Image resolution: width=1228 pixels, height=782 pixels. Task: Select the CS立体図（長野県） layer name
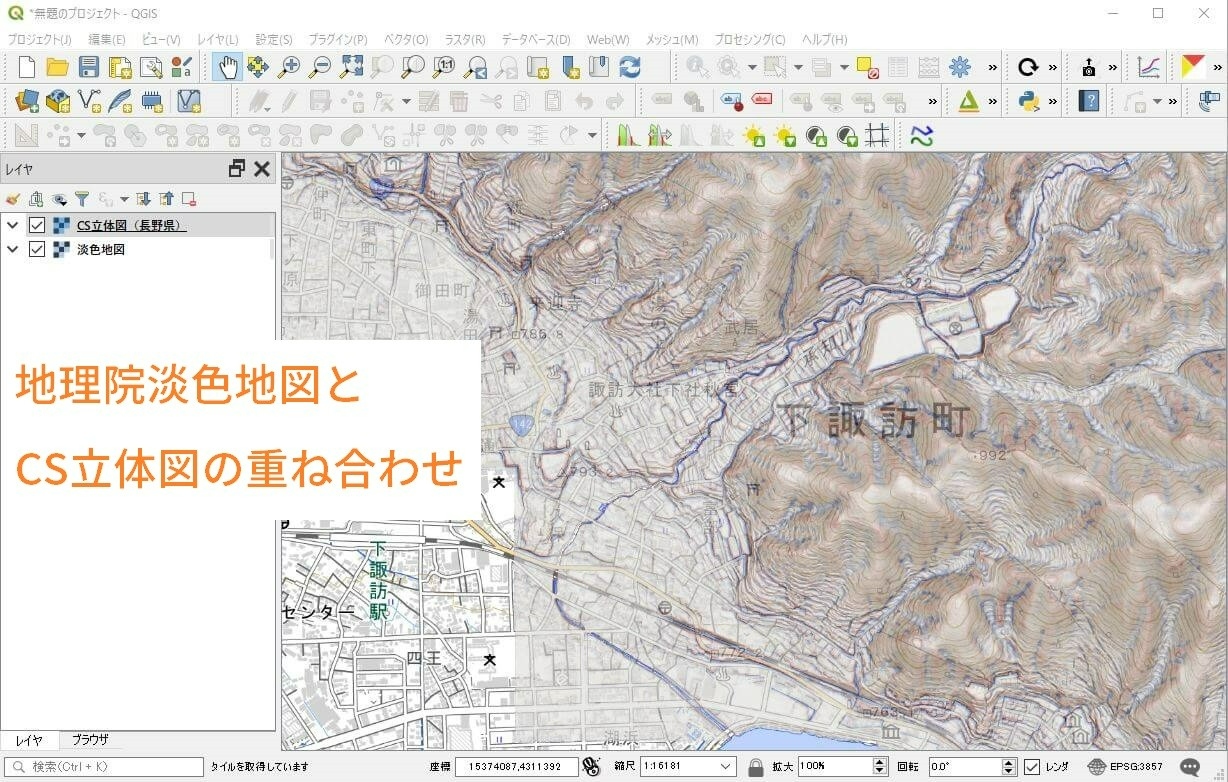click(132, 225)
